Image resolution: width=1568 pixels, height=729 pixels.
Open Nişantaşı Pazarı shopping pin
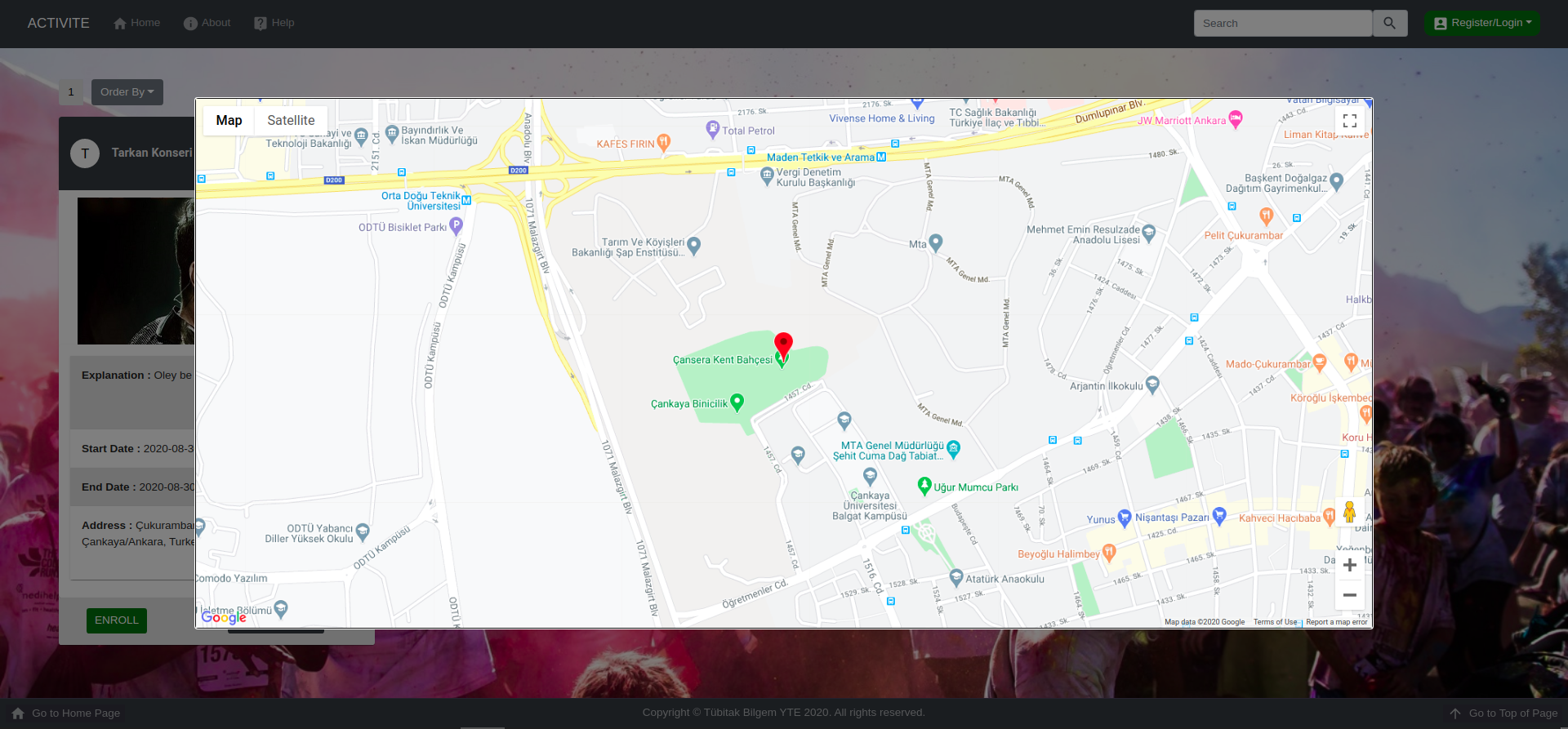click(x=1219, y=515)
